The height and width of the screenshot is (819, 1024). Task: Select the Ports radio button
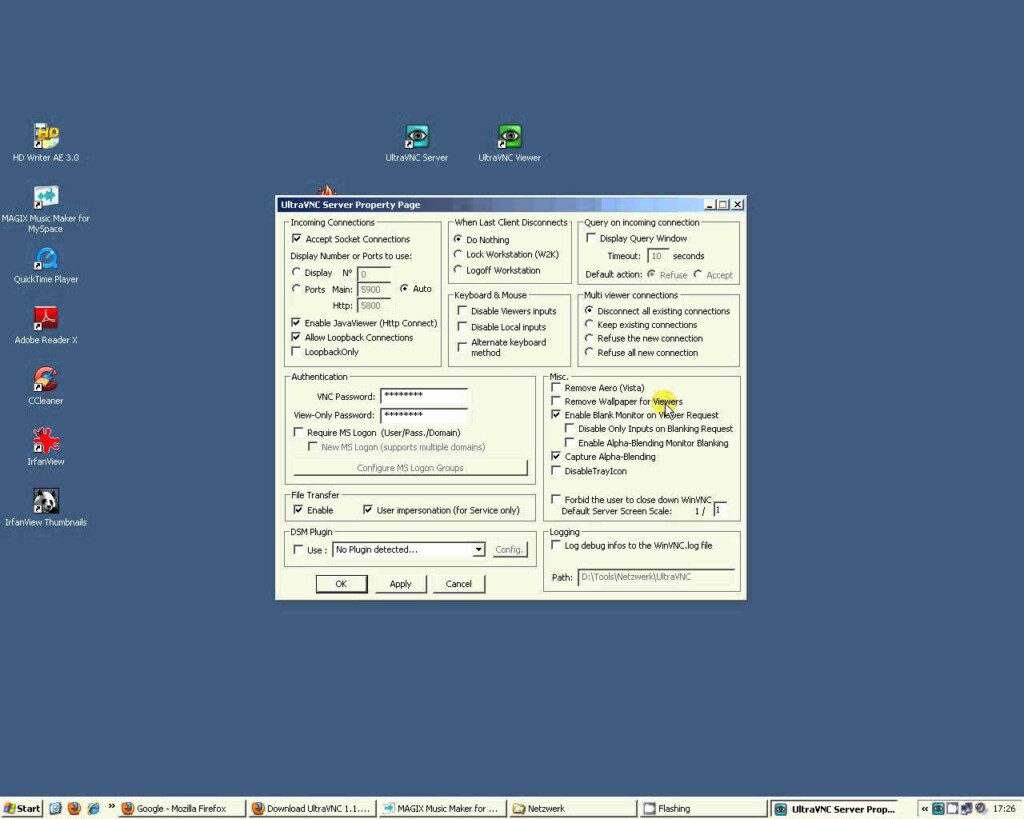(296, 288)
